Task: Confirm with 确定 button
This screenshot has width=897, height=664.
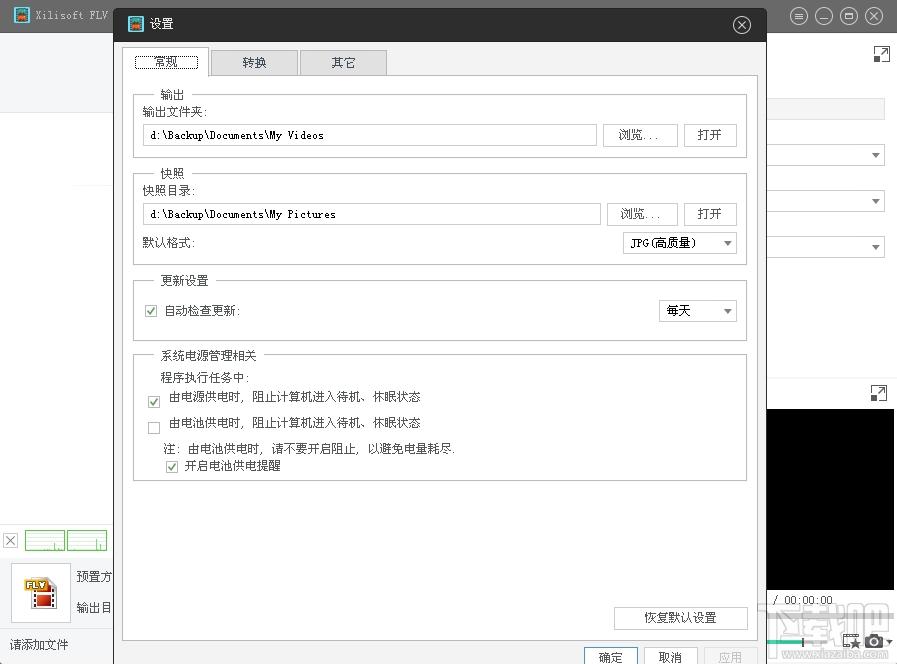Action: (610, 657)
